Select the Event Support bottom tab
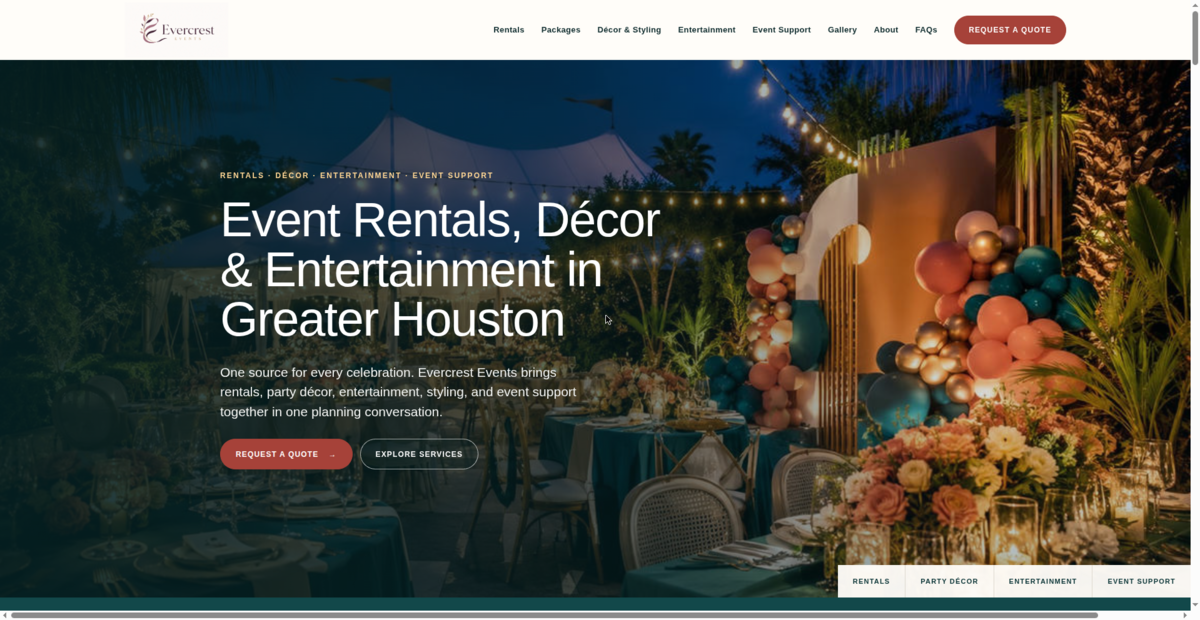 coord(1141,581)
